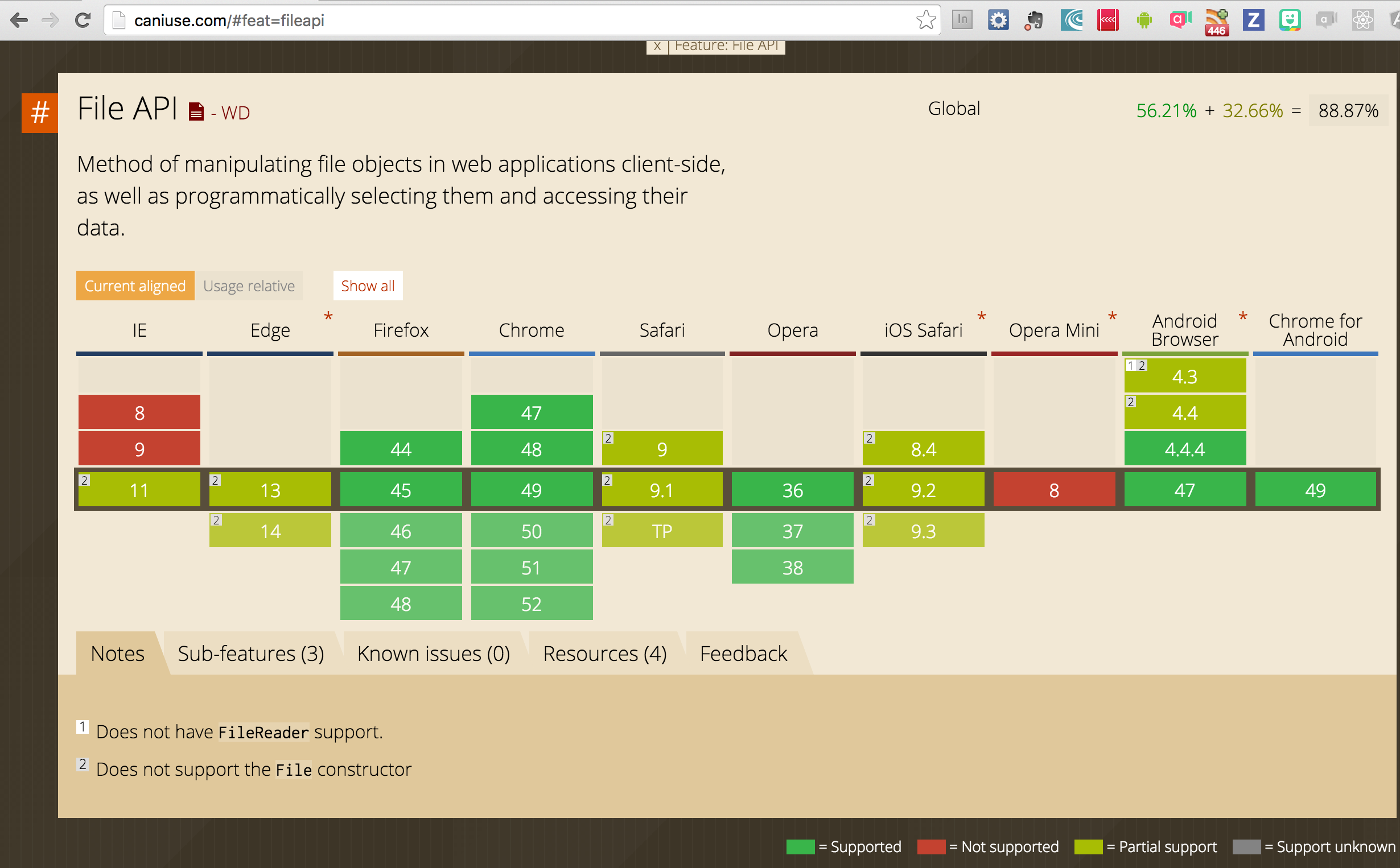
Task: Click the Safari TP cell
Action: [x=662, y=530]
